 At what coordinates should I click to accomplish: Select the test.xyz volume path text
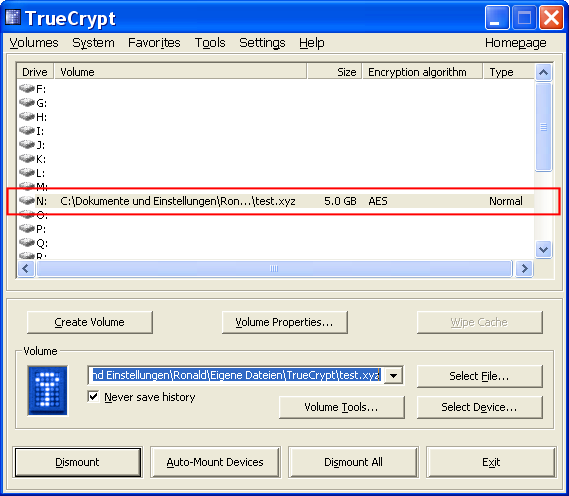pos(178,201)
